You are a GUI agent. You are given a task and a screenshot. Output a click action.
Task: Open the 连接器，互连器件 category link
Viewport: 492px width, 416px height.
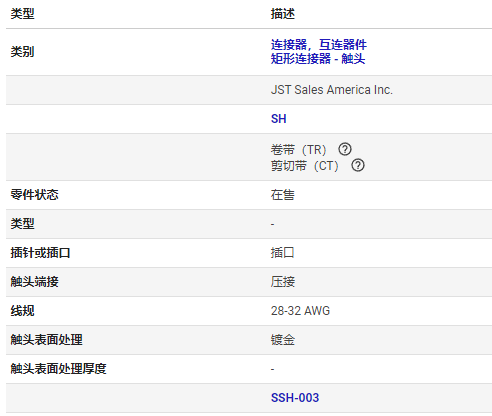[x=319, y=44]
